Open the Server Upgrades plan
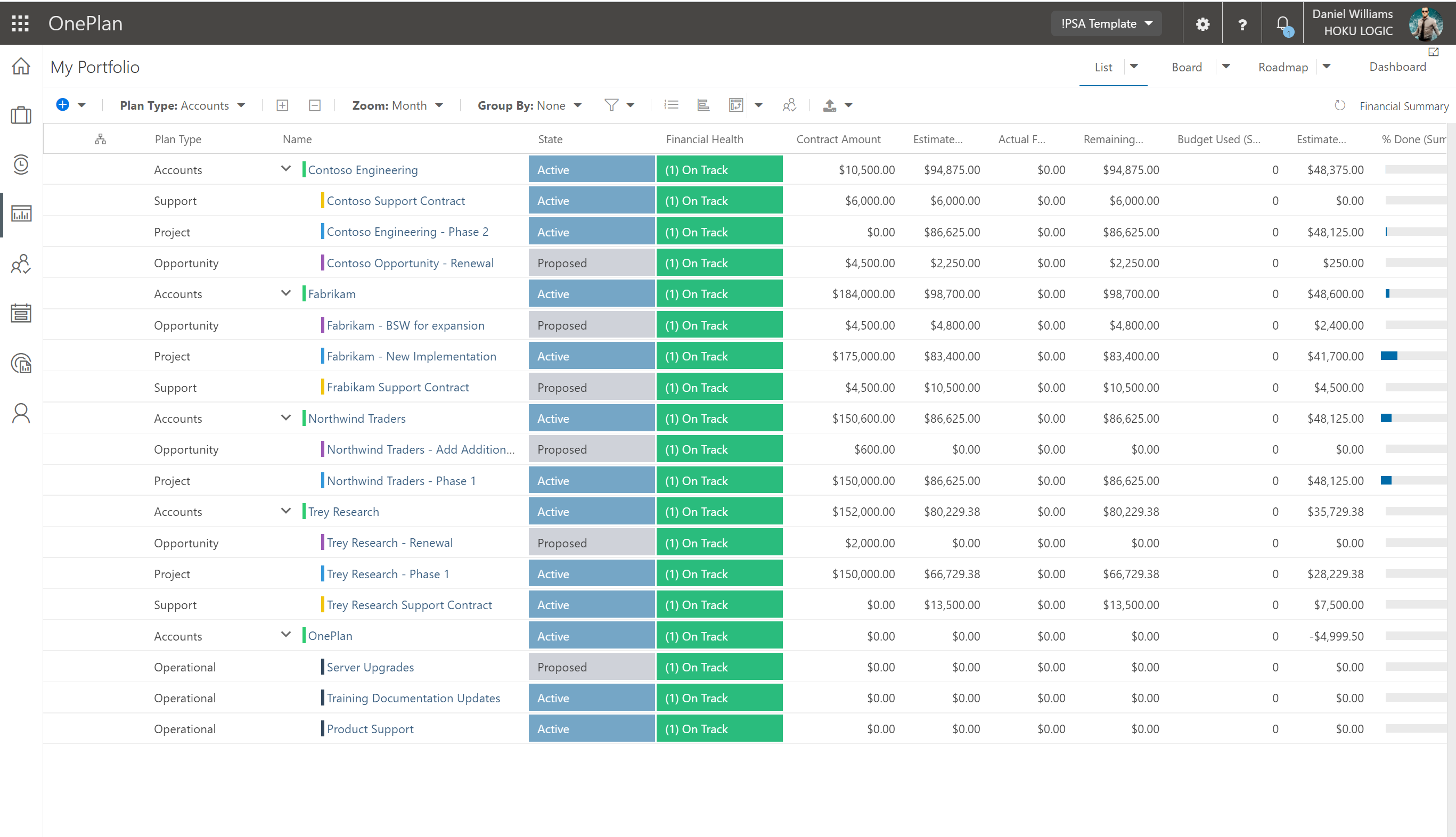Screen dimensions: 1456x837 (x=370, y=667)
